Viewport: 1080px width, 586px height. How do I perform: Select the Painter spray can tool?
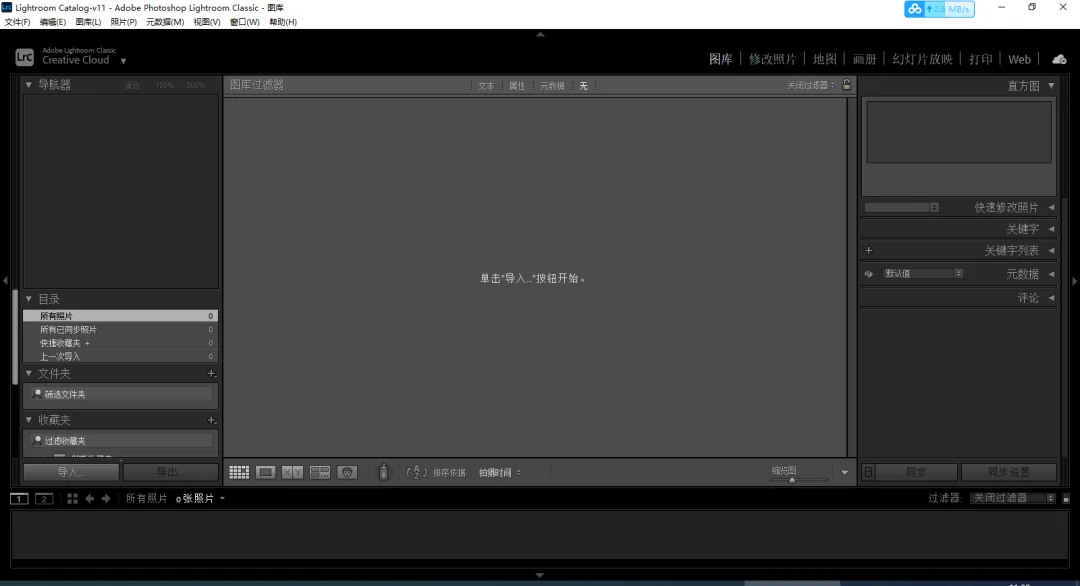coord(384,472)
